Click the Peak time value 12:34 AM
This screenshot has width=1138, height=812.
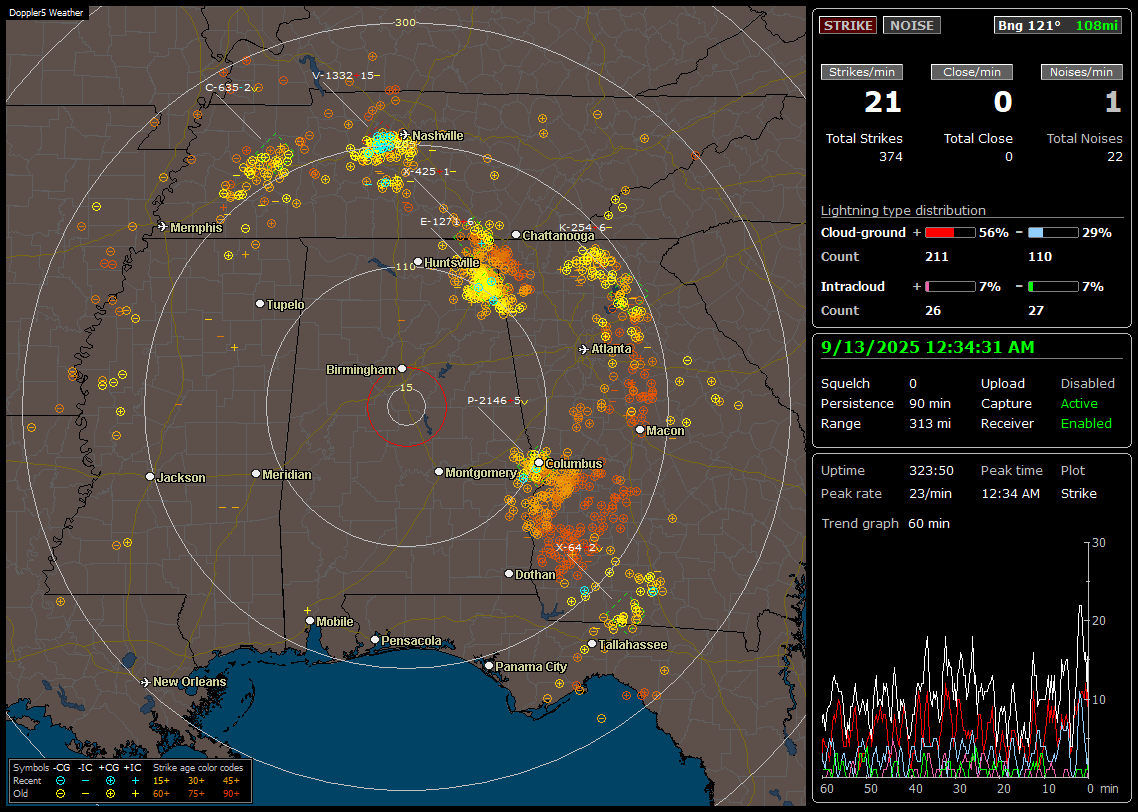(x=1010, y=493)
